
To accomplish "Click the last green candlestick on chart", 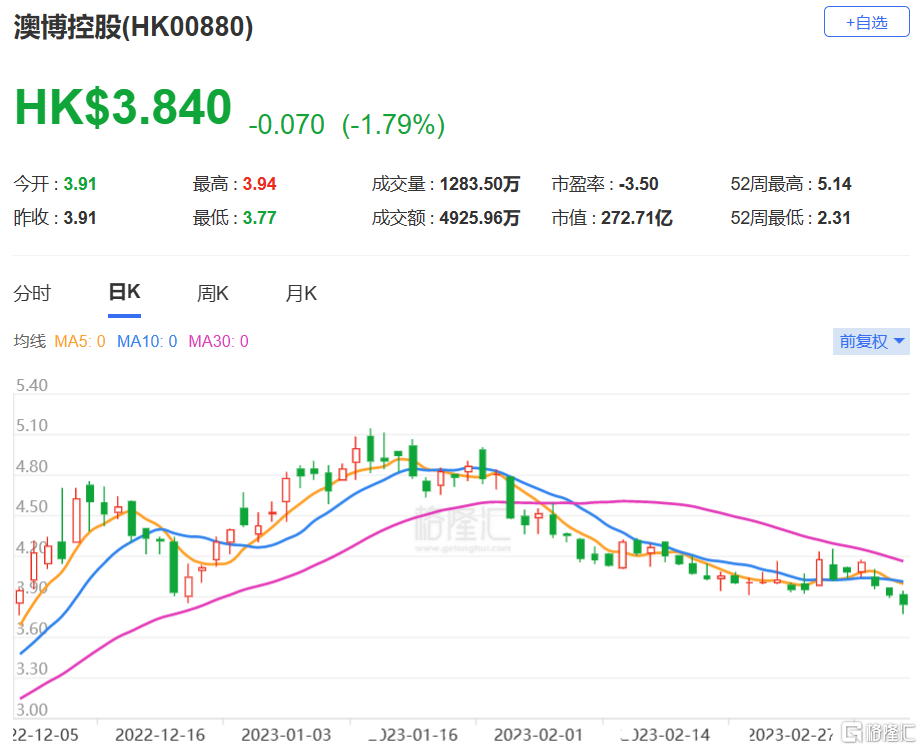I will (904, 600).
